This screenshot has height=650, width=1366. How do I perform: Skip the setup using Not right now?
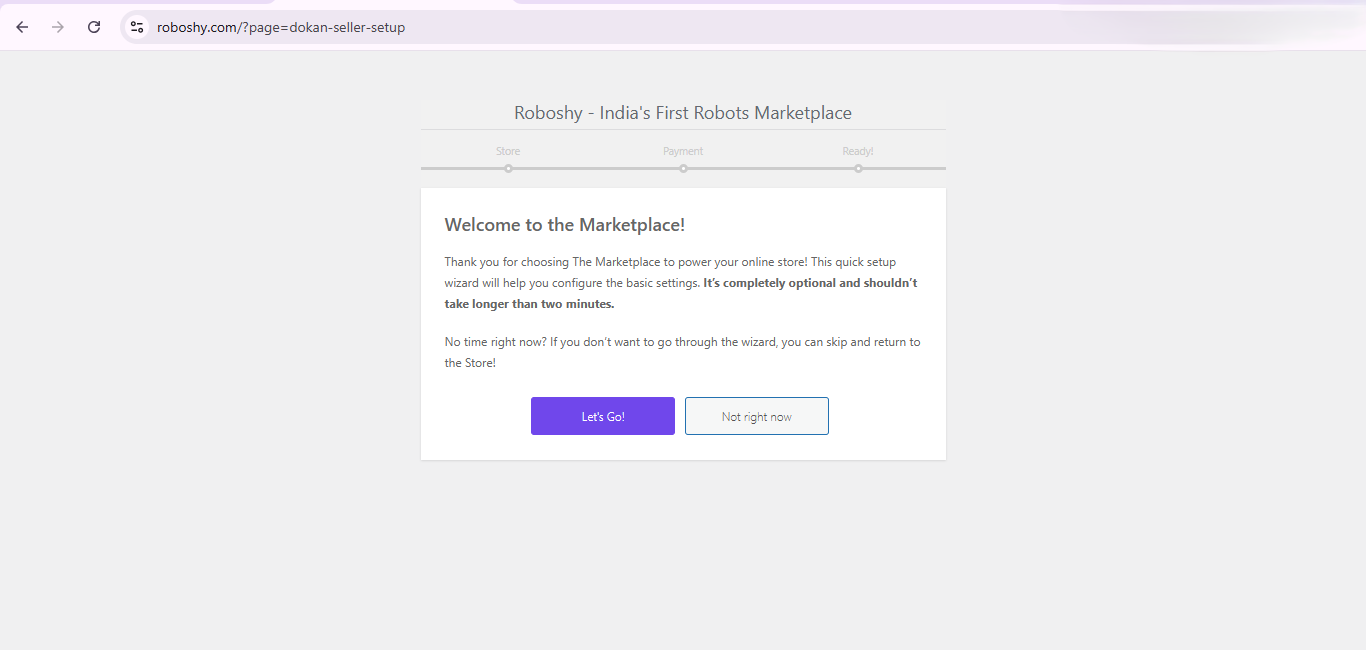(x=756, y=416)
